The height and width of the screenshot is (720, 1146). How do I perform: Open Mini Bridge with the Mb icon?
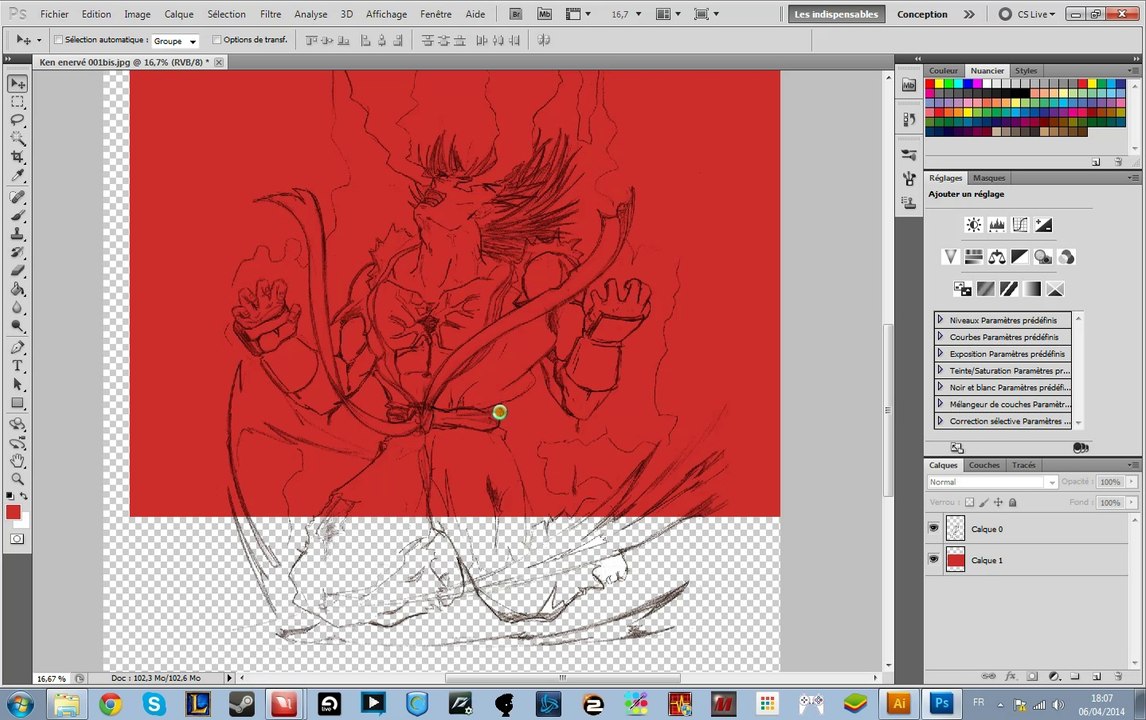coord(544,14)
